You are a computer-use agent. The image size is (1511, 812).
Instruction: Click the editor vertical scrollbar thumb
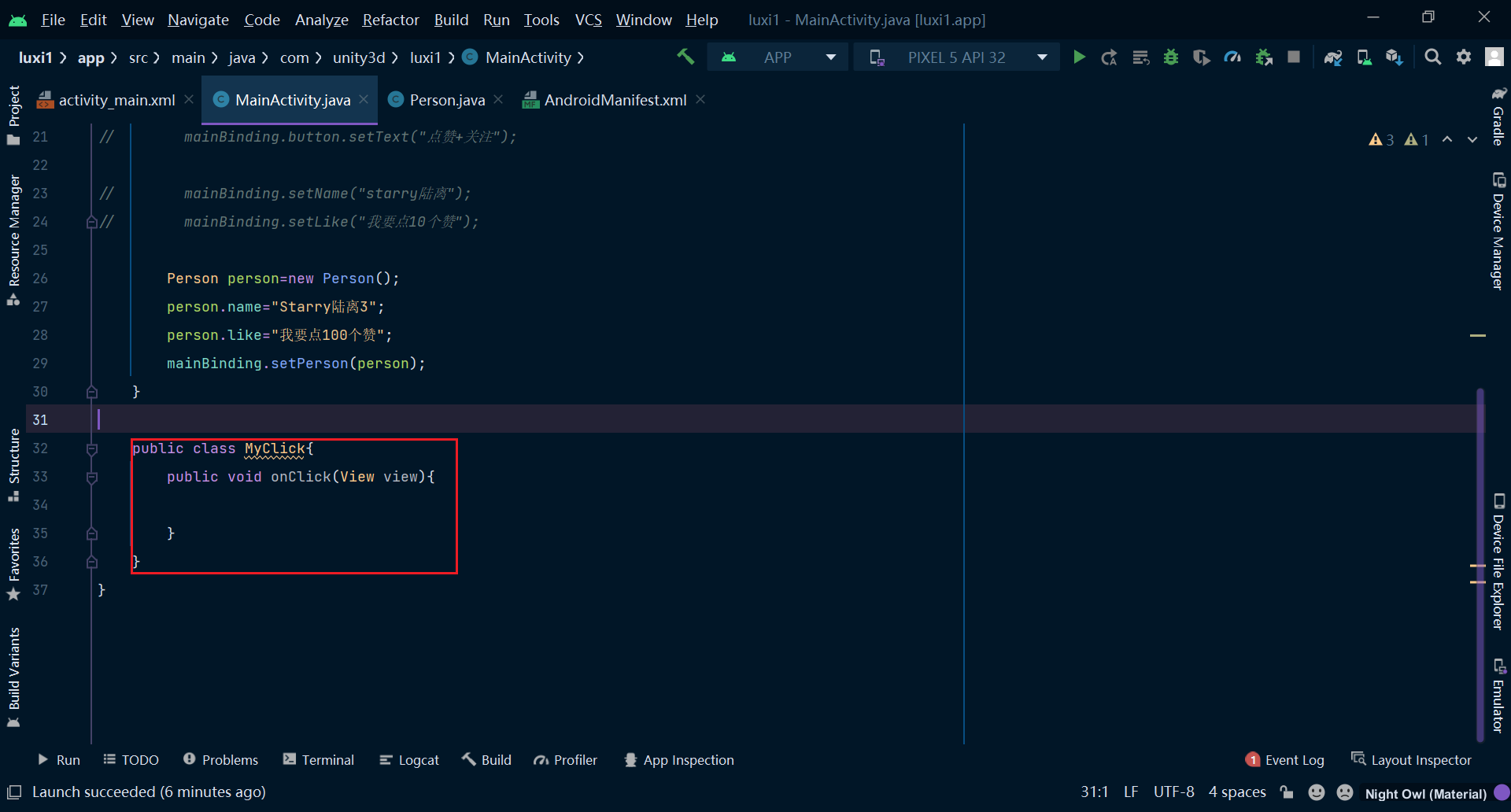click(1480, 563)
